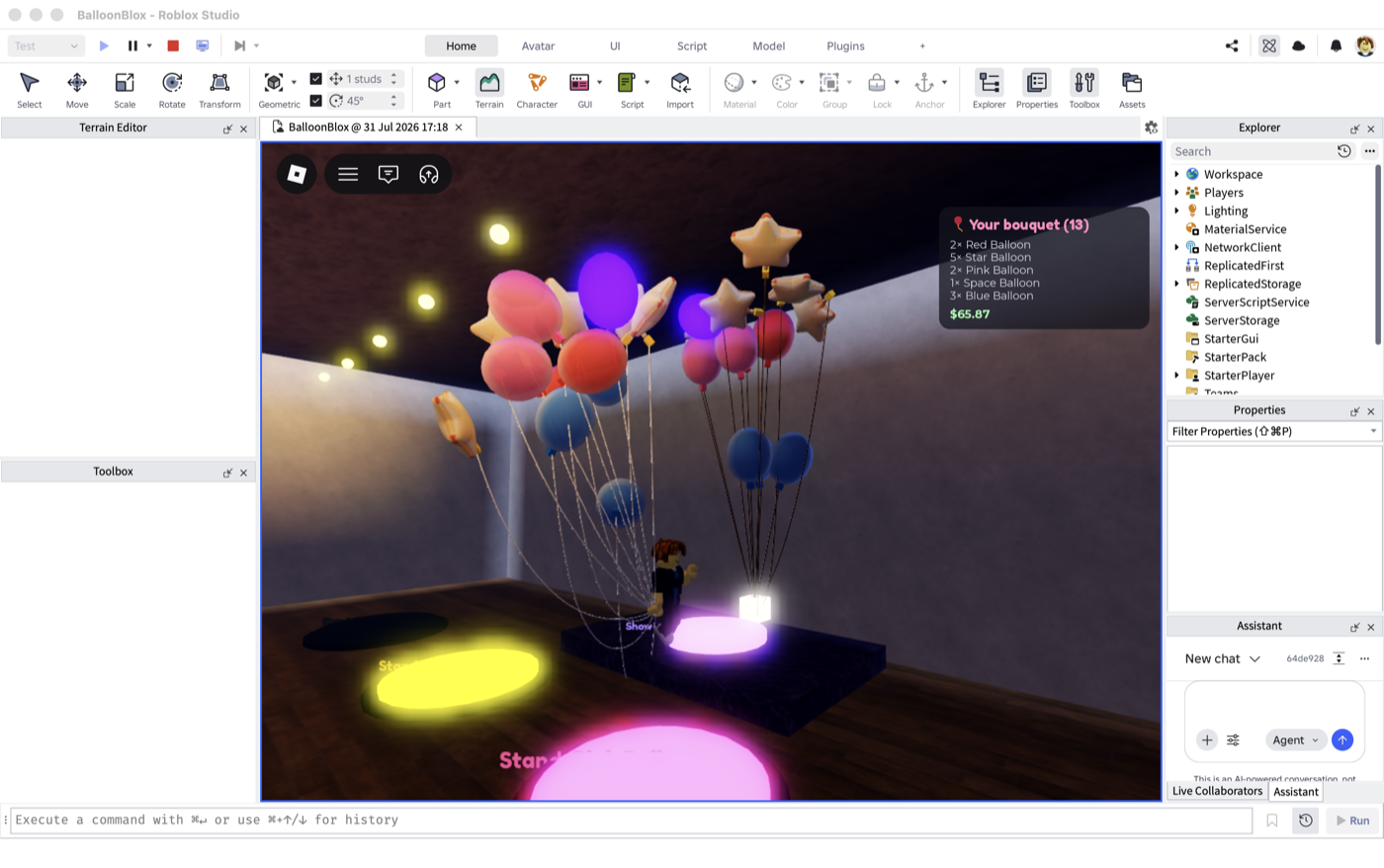The image size is (1384, 868).
Task: Open the Script ribbon tab
Action: coord(692,45)
